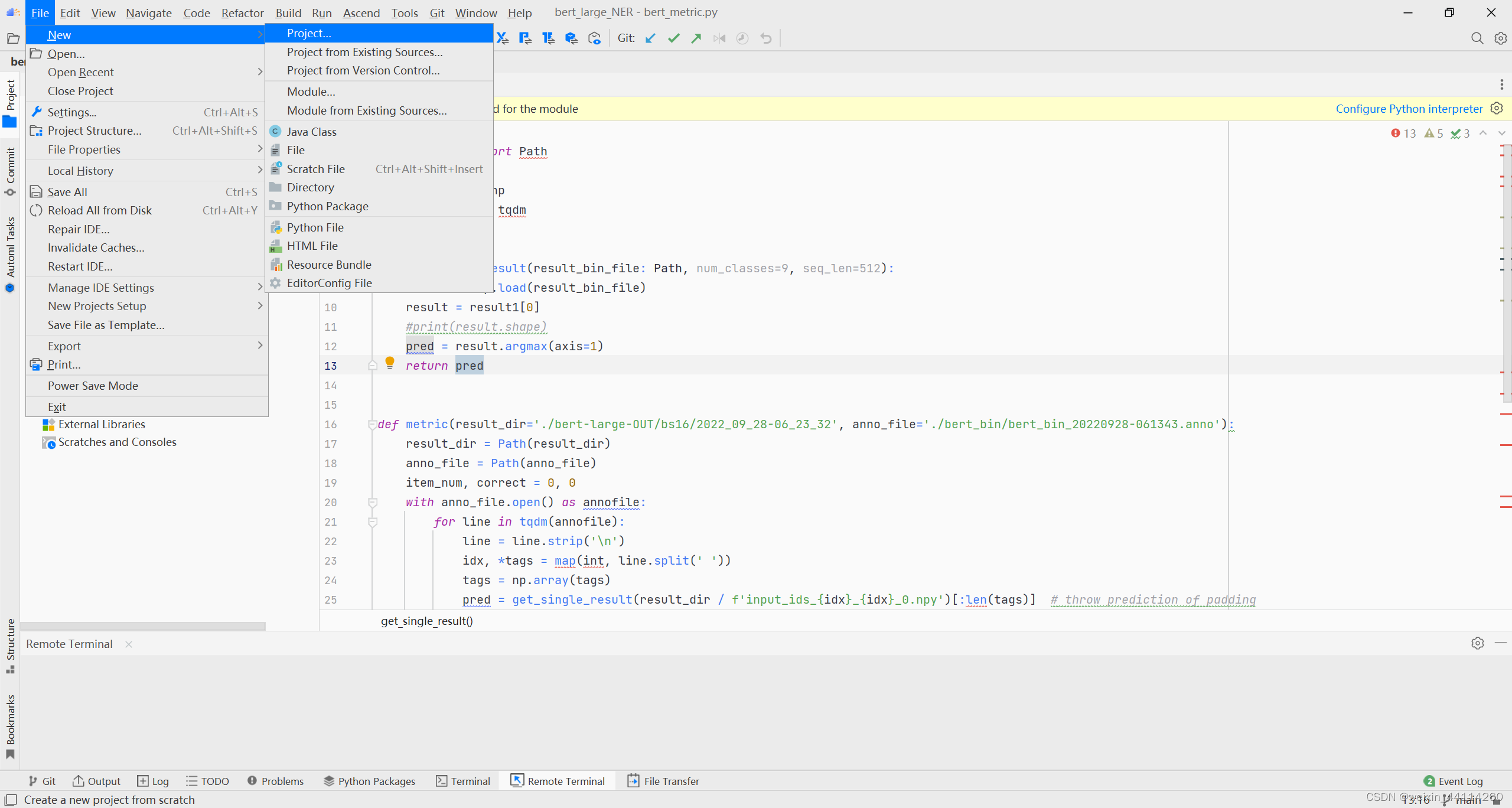The width and height of the screenshot is (1512, 808).
Task: Open the Refactor menu
Action: [x=242, y=13]
